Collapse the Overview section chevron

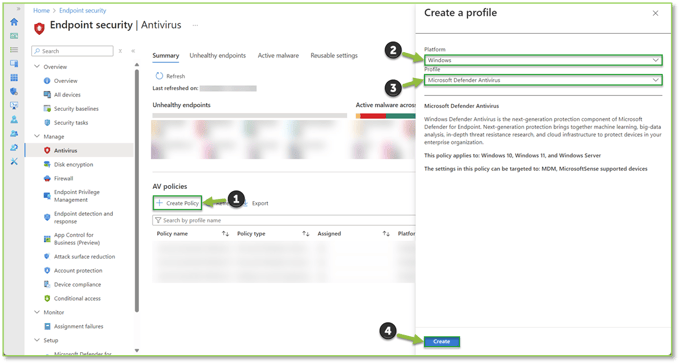click(37, 66)
